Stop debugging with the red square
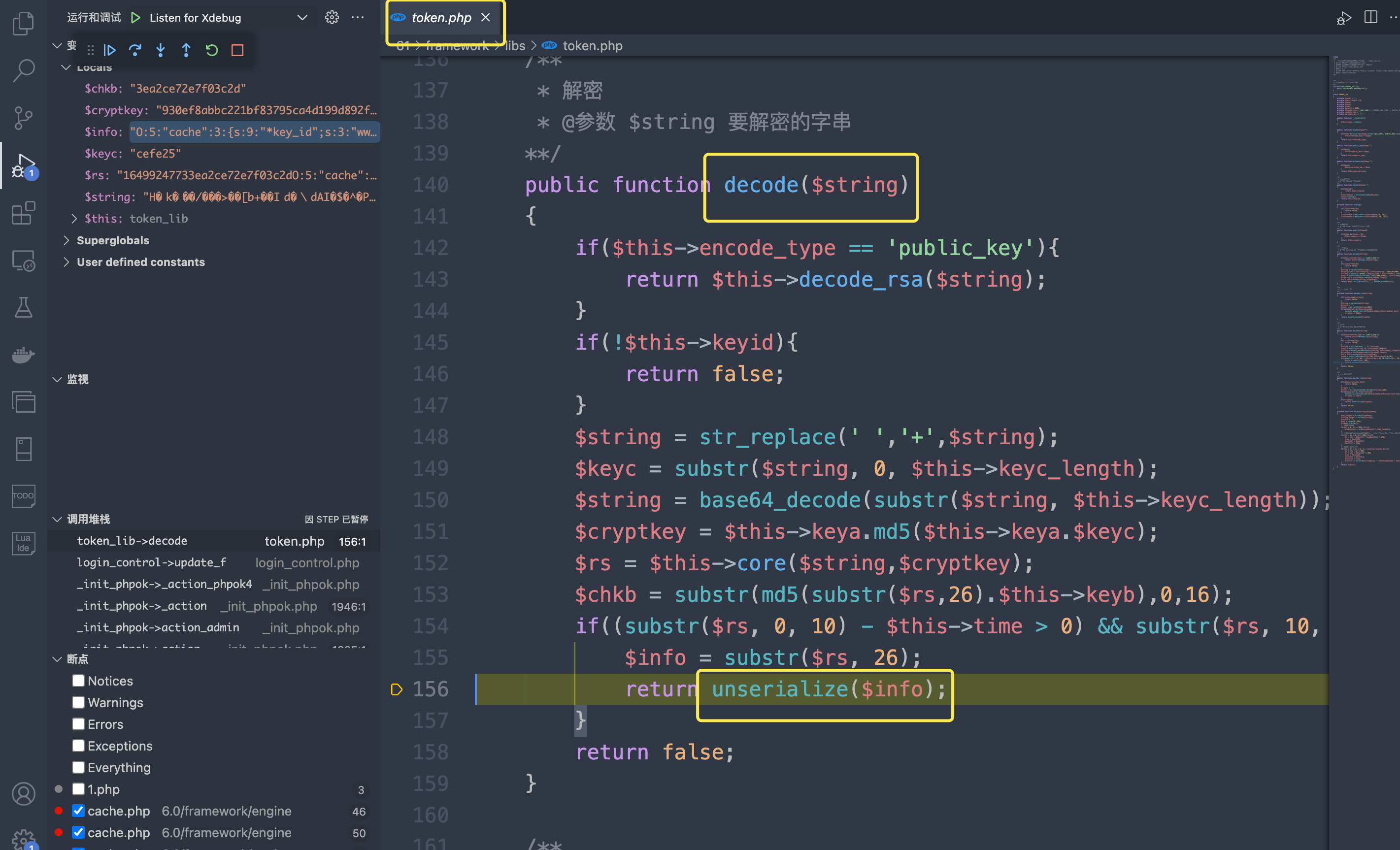 [237, 50]
